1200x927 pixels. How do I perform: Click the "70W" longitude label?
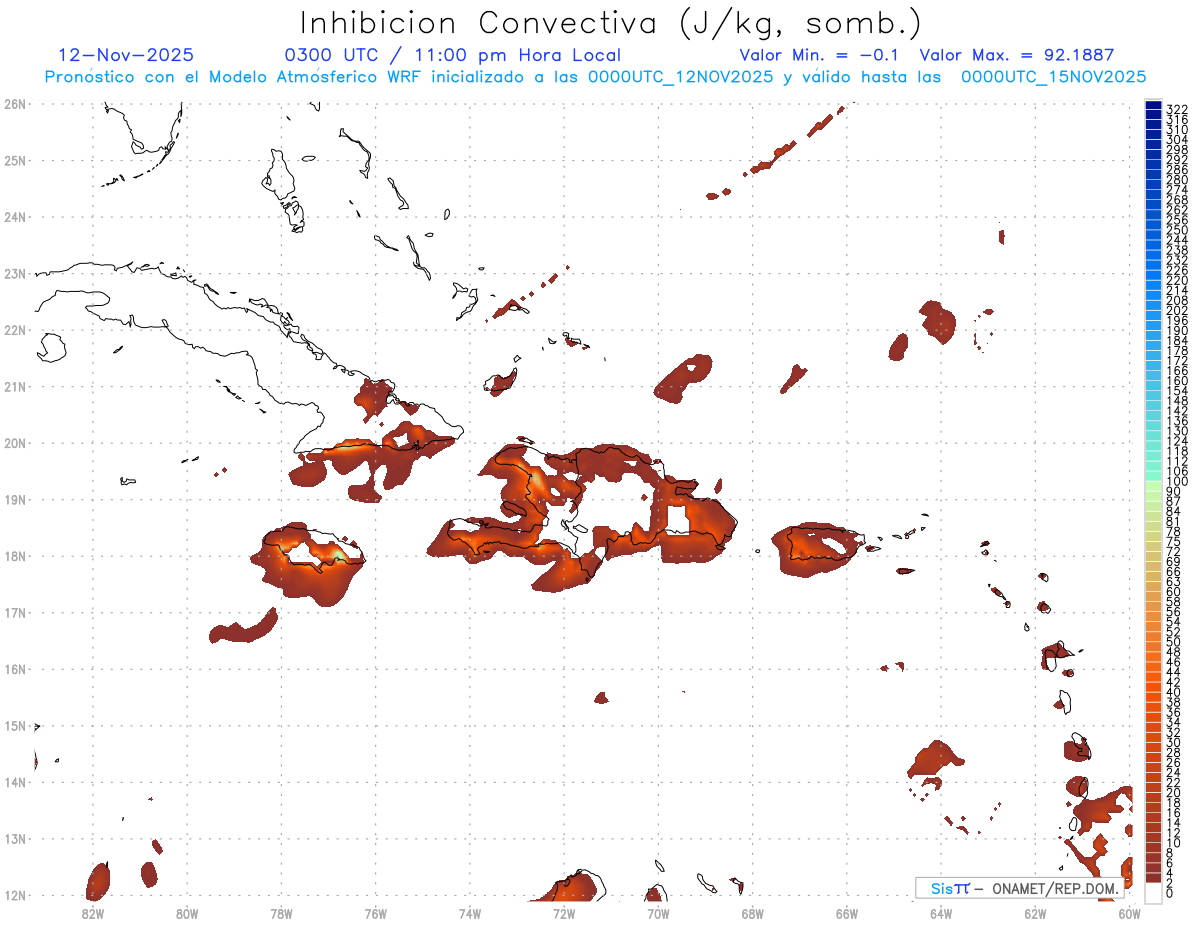(x=658, y=913)
